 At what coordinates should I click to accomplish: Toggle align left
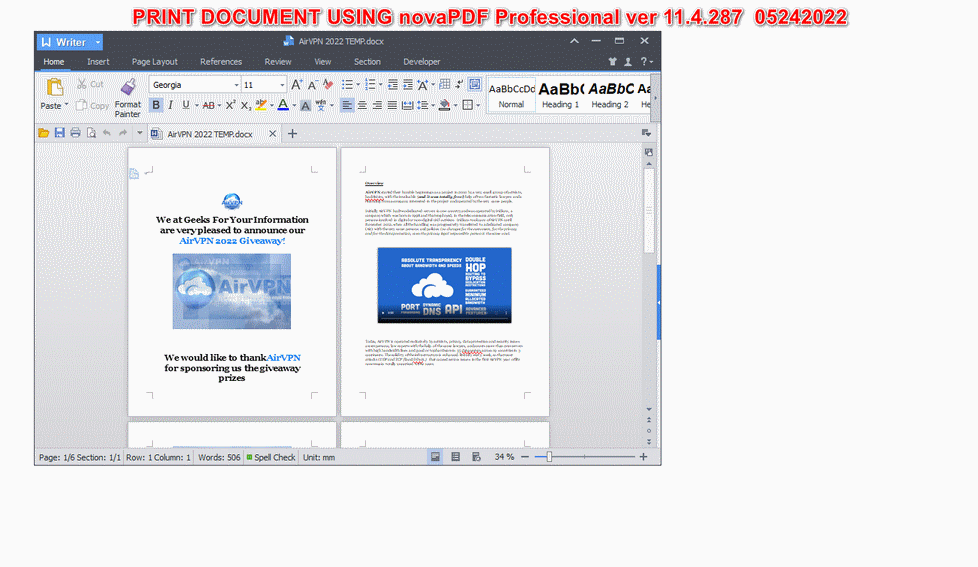pos(347,105)
